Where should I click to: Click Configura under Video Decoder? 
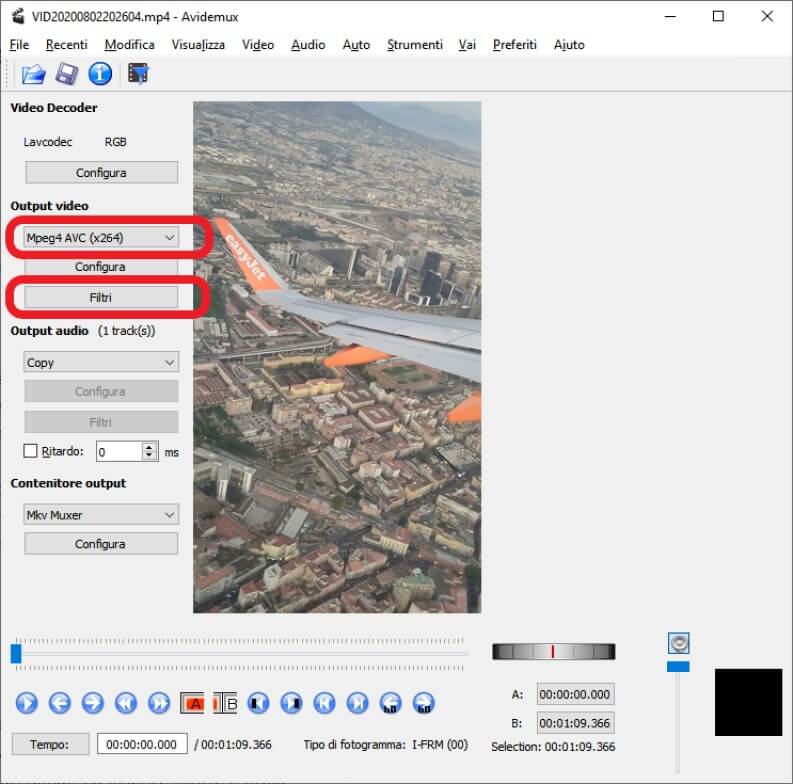[101, 172]
